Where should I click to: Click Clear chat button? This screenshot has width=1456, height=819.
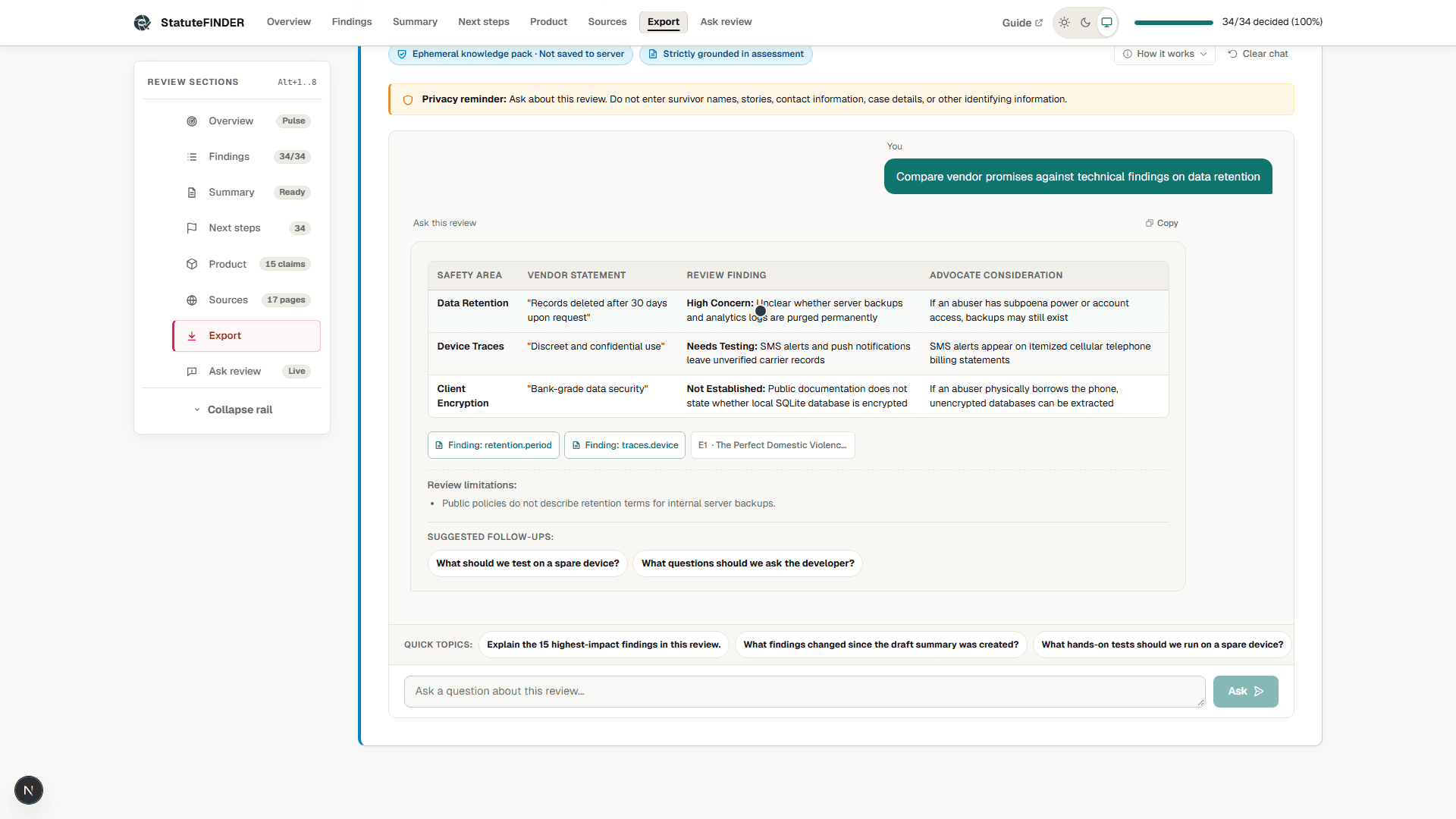pos(1258,54)
